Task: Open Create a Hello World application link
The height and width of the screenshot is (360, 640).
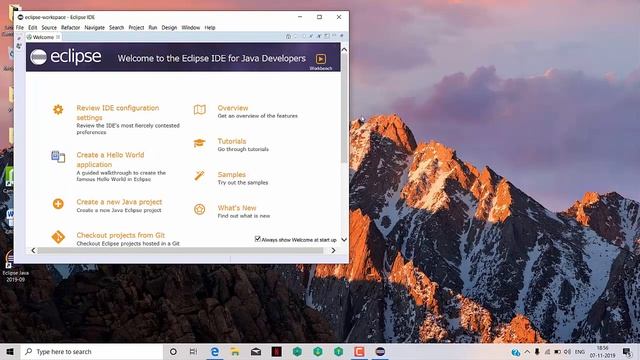Action: [110, 160]
